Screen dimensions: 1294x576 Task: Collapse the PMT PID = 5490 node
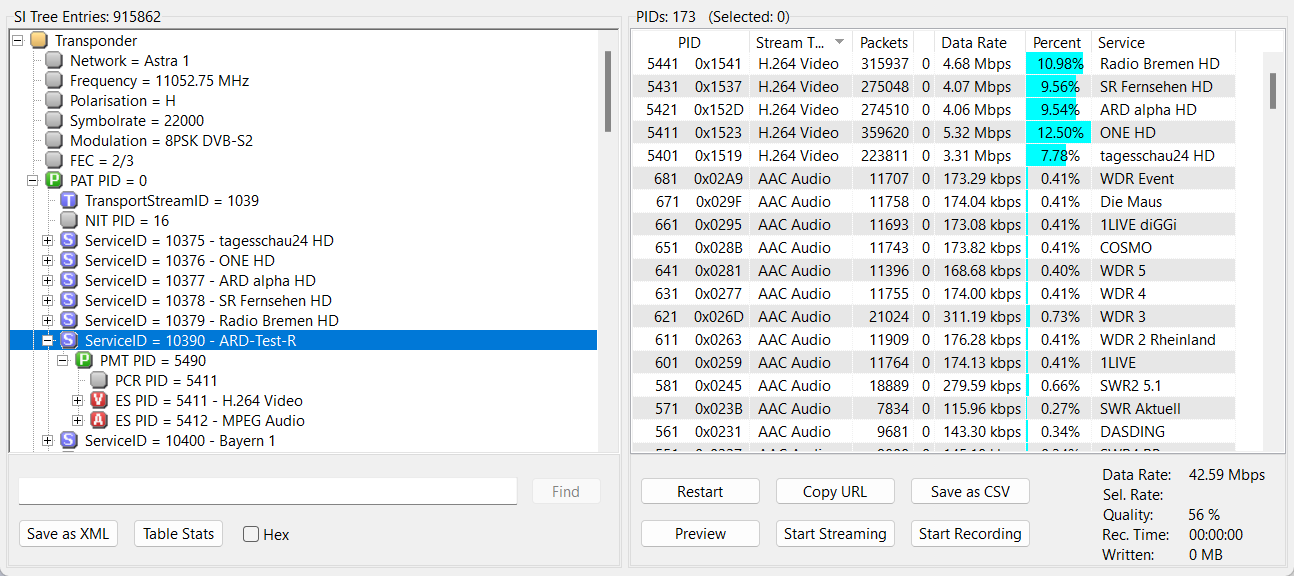(x=62, y=361)
